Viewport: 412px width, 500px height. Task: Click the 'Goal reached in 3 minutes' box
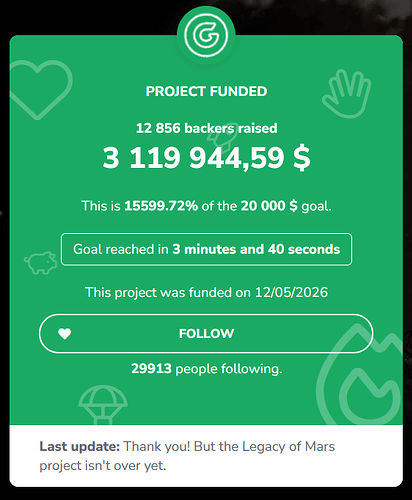click(206, 249)
